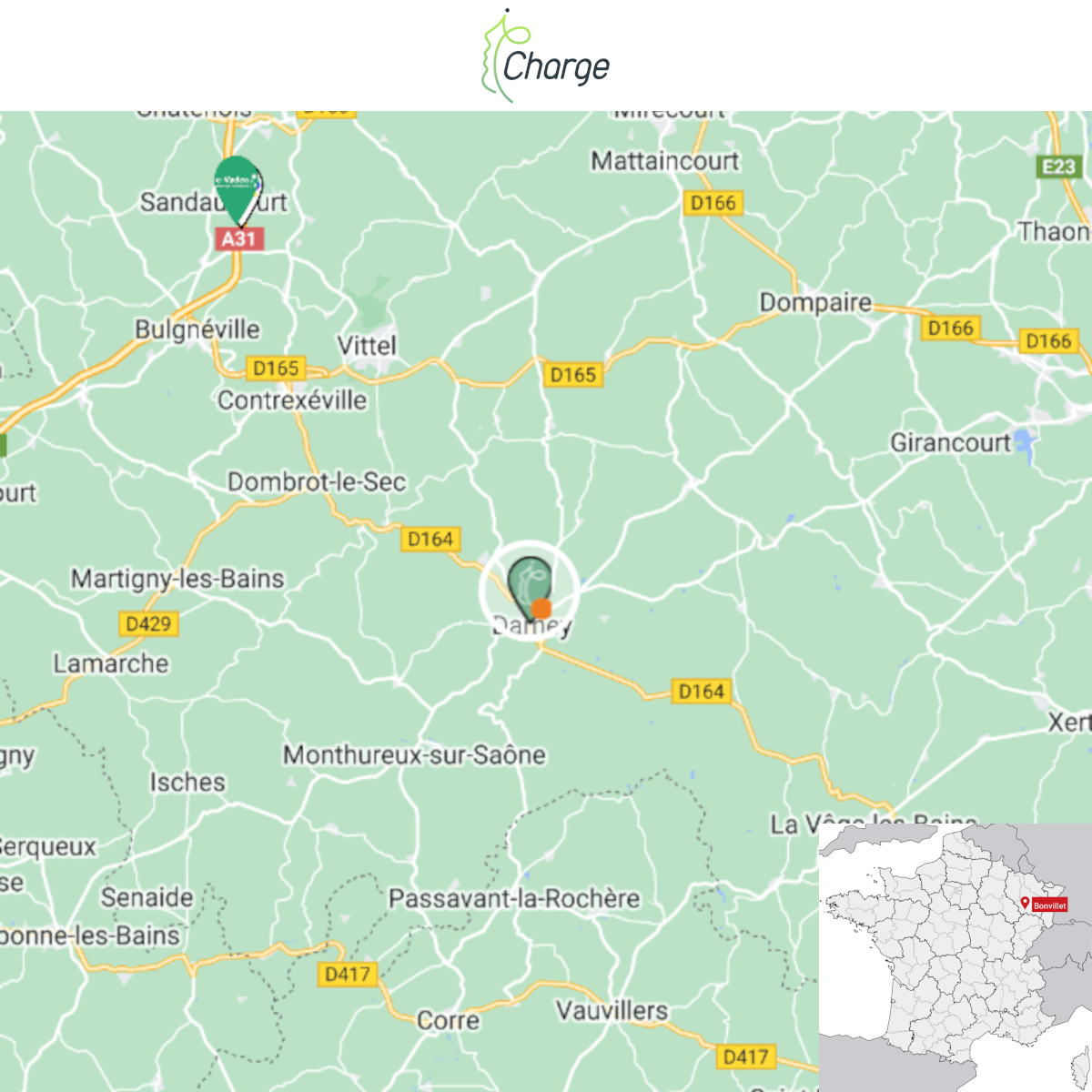Click the A31 motorway shield
Image resolution: width=1092 pixels, height=1092 pixels.
pyautogui.click(x=238, y=239)
